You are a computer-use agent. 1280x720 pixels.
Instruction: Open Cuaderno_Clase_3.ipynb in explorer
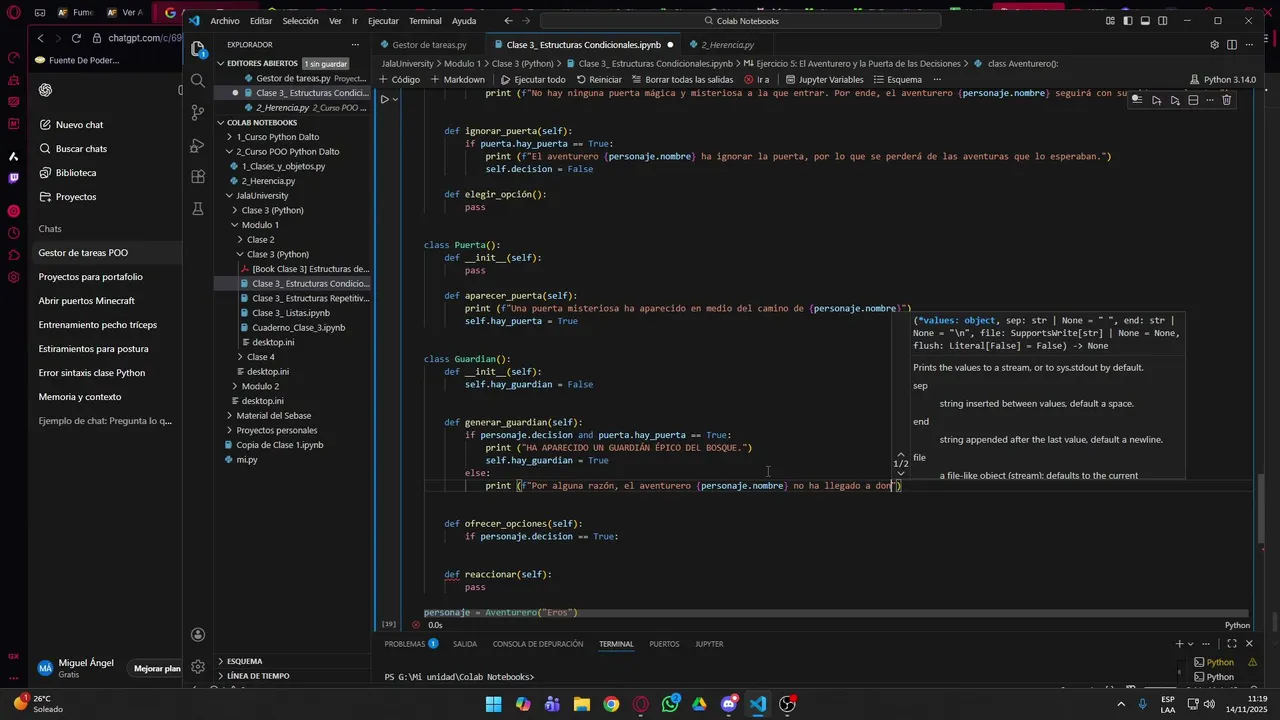tap(298, 328)
